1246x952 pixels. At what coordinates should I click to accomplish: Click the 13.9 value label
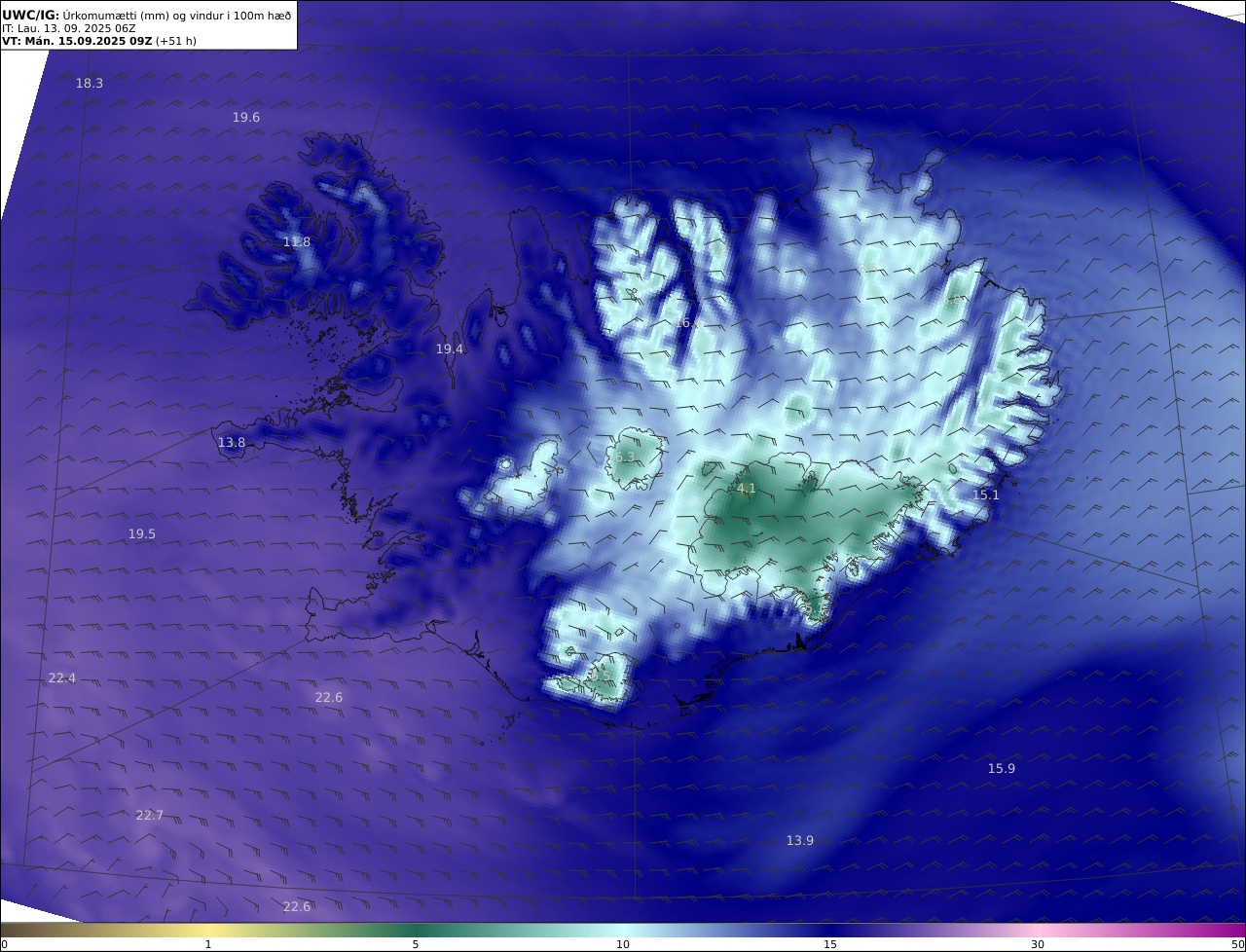point(800,840)
